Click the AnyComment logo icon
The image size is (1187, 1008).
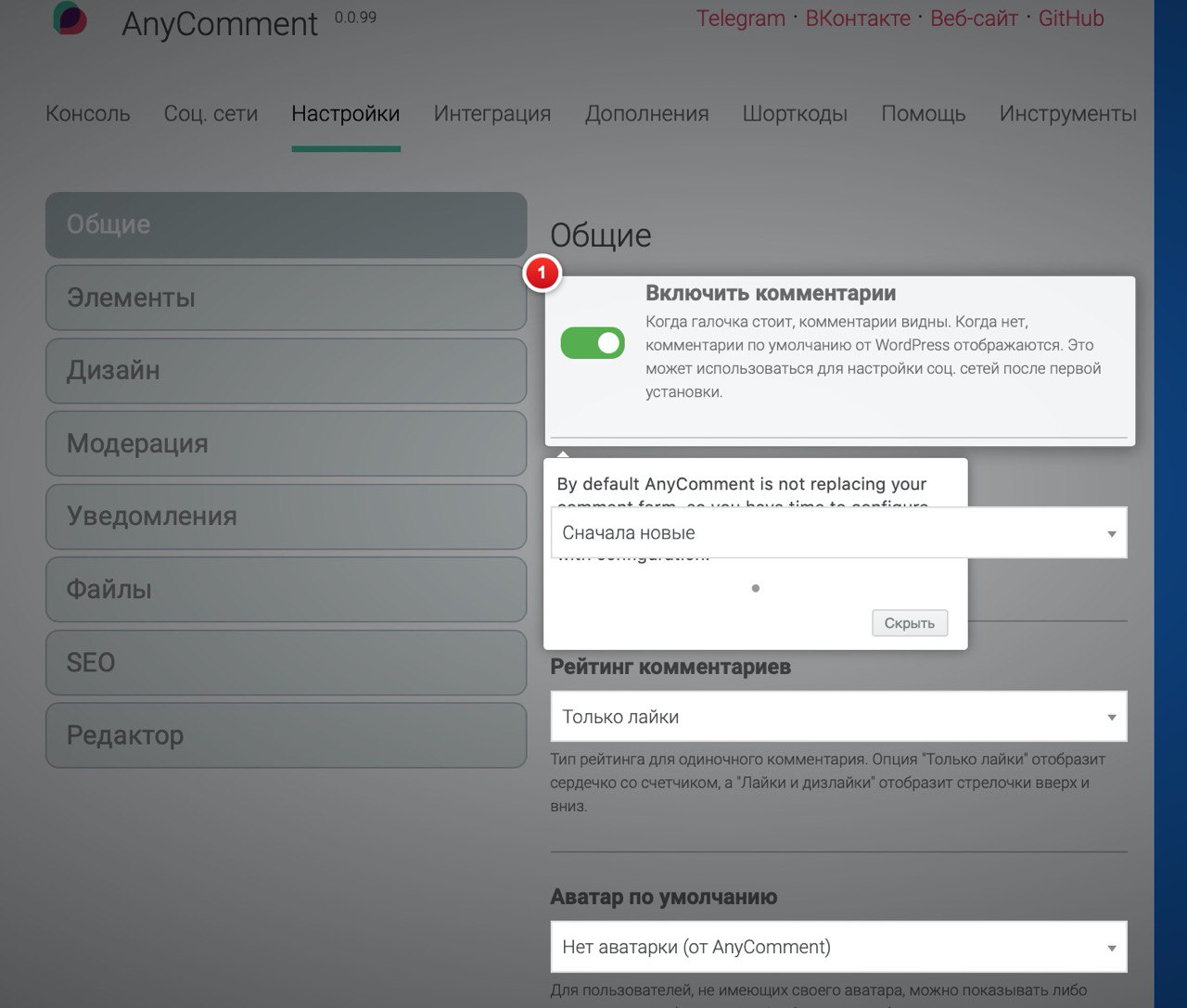coord(70,18)
